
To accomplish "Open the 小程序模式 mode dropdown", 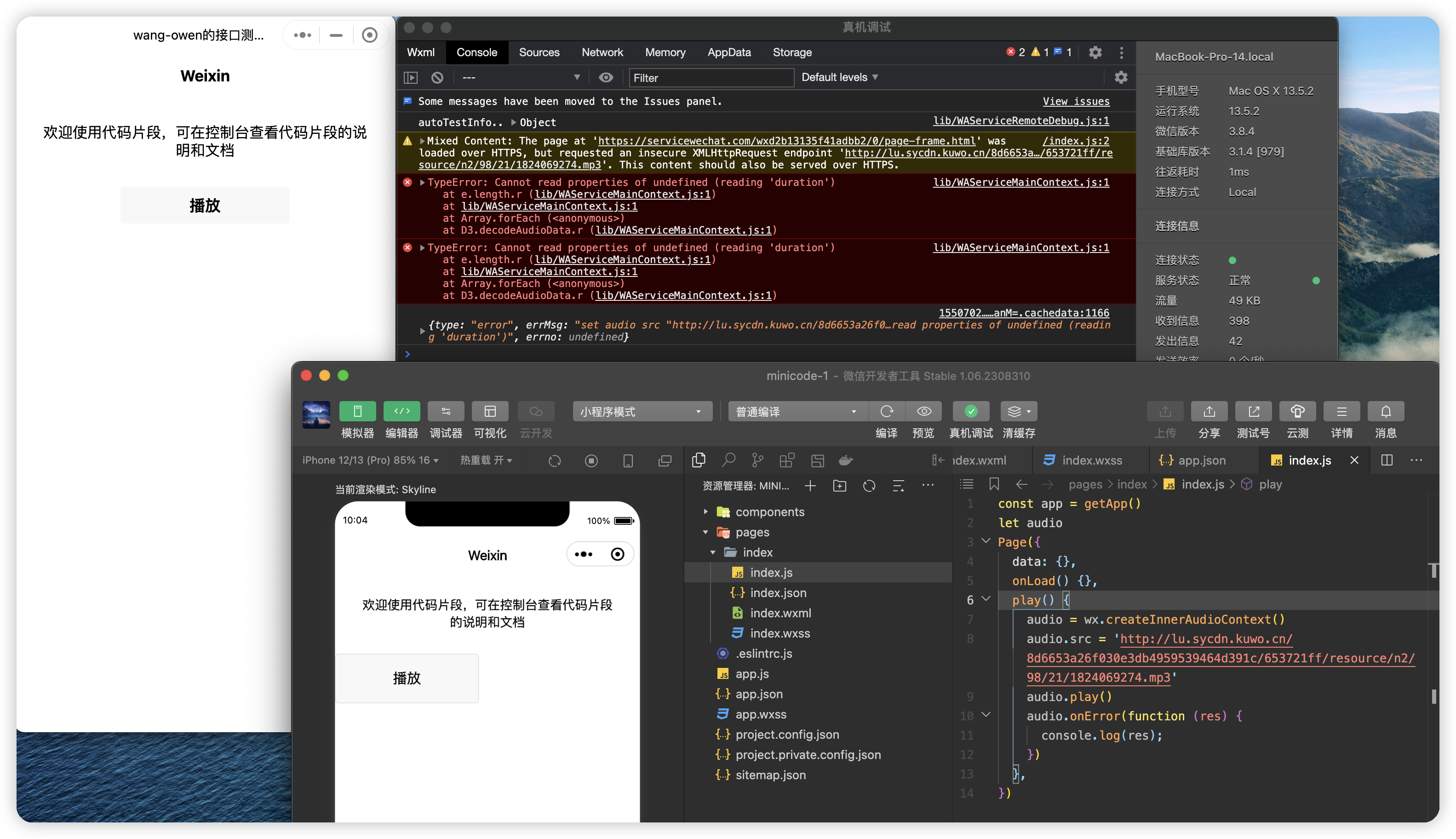I will pos(642,411).
